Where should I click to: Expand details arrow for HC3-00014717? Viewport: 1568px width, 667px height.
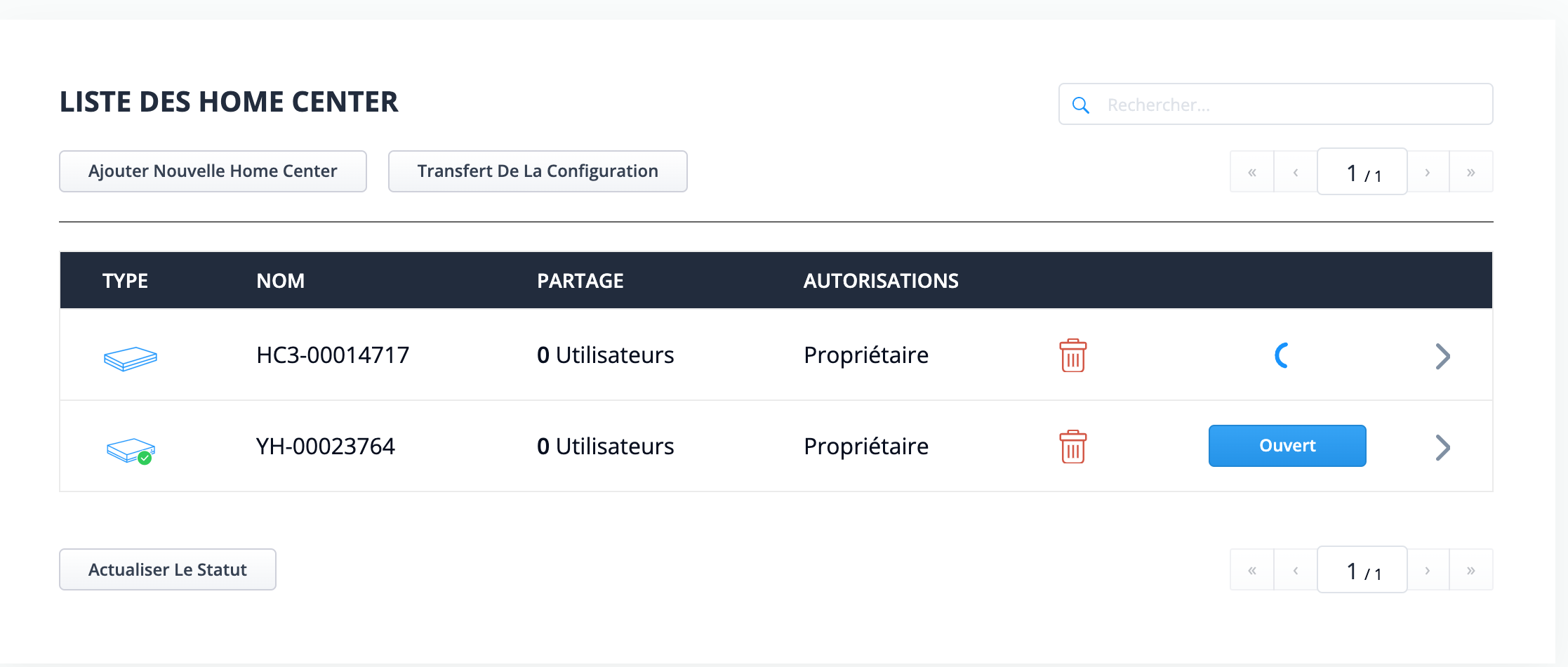(x=1442, y=356)
